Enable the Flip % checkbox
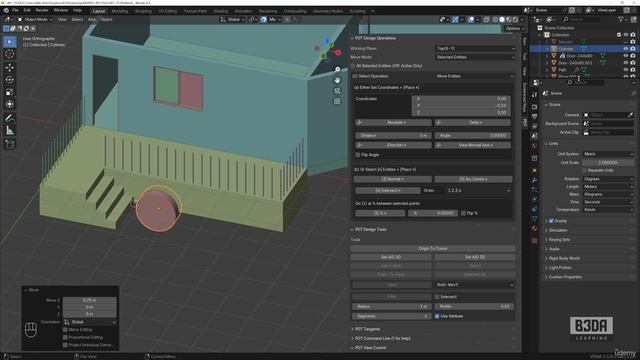Viewport: 640px width, 360px height. pos(463,213)
